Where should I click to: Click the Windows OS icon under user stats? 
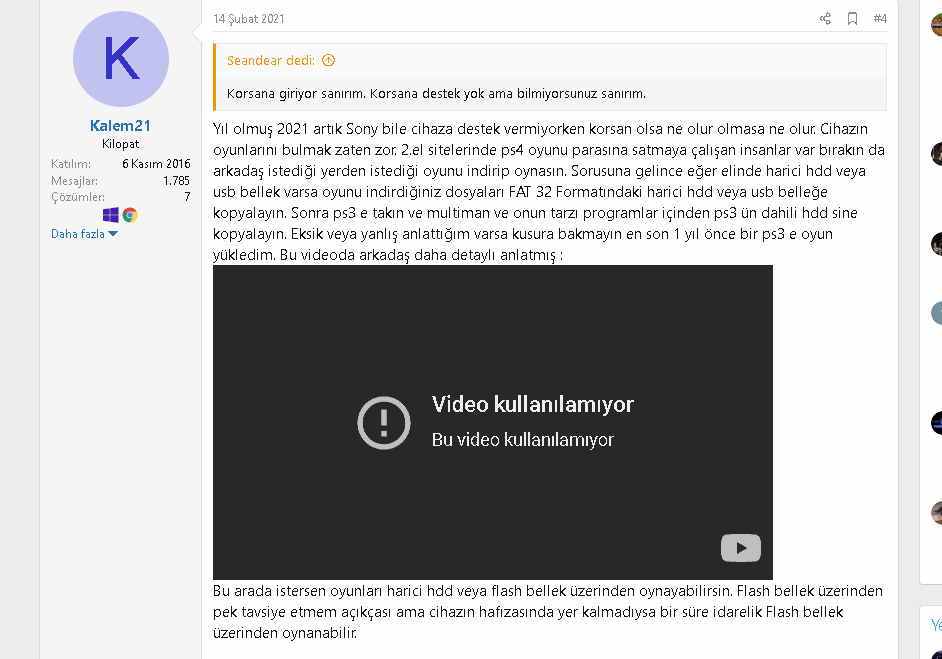[x=111, y=215]
